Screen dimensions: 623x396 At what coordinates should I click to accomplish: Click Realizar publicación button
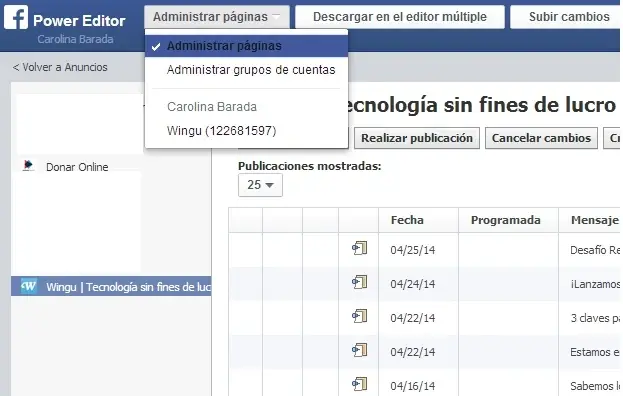pyautogui.click(x=417, y=138)
